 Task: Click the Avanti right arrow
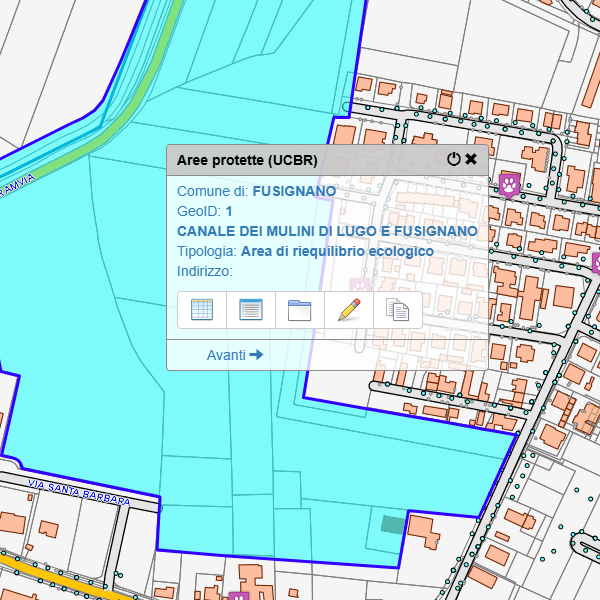(257, 355)
